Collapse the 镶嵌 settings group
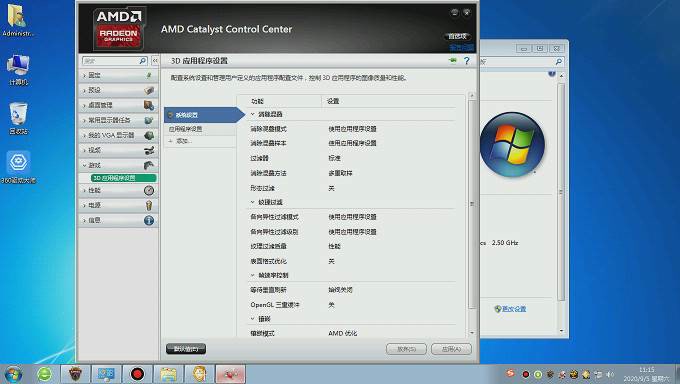680x384 pixels. tap(253, 319)
